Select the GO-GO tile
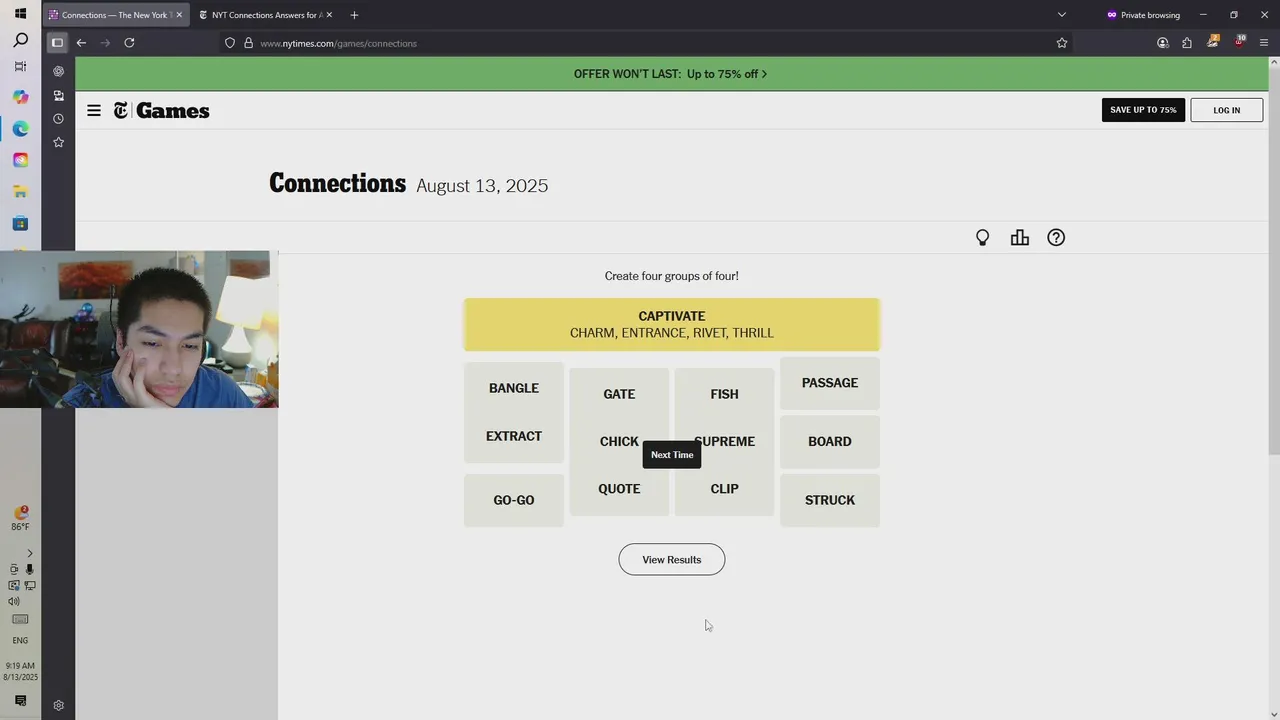The height and width of the screenshot is (720, 1280). [514, 500]
